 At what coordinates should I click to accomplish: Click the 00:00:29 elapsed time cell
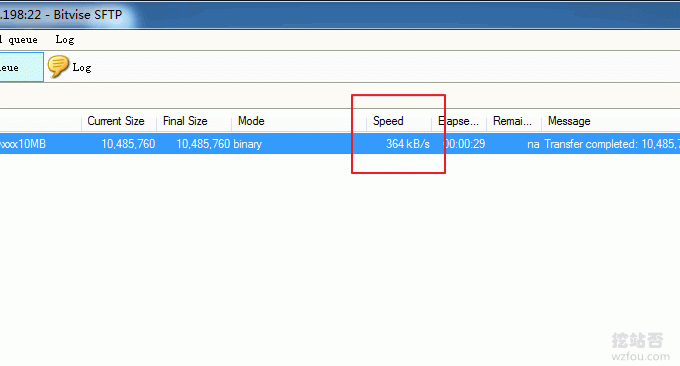(464, 144)
